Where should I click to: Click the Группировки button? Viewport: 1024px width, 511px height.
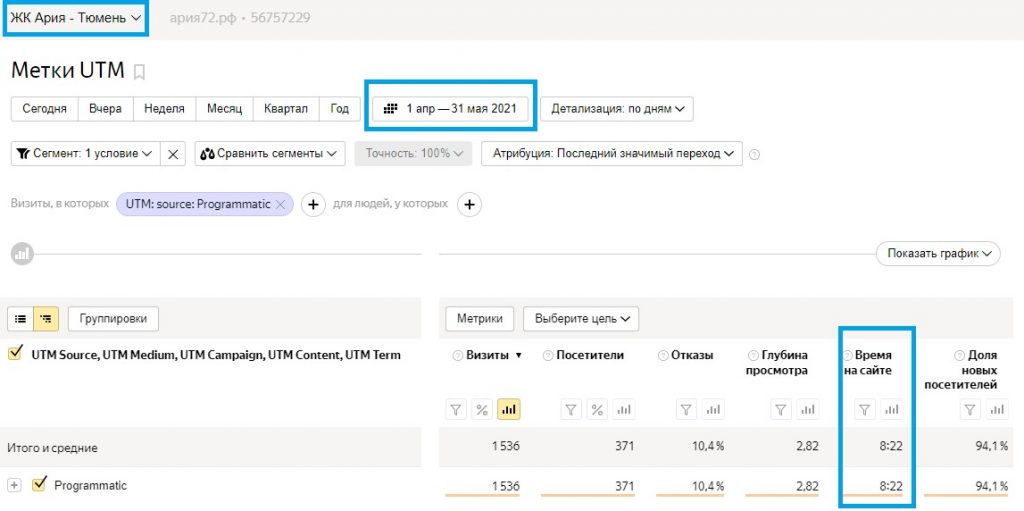[x=113, y=319]
